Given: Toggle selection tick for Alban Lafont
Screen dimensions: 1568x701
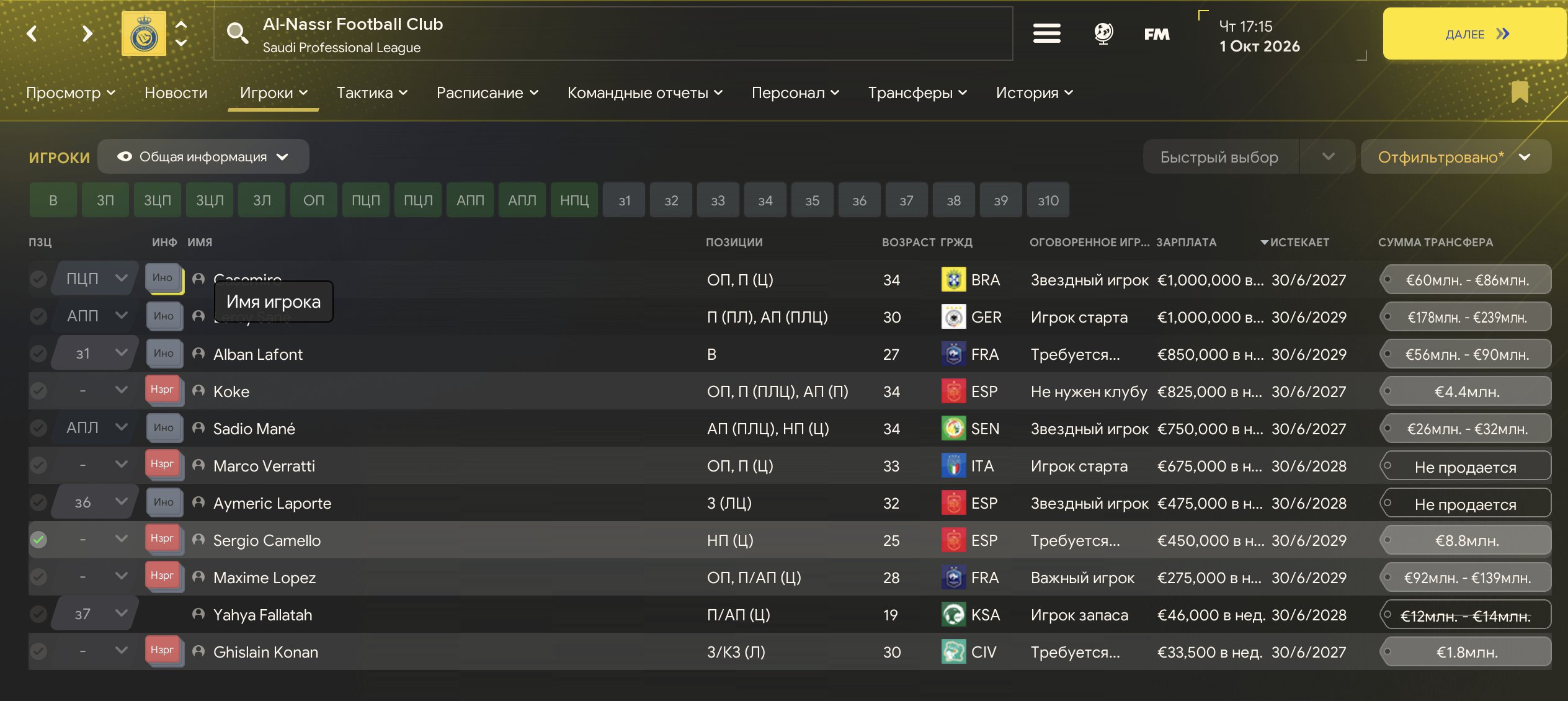Looking at the screenshot, I should pyautogui.click(x=38, y=354).
